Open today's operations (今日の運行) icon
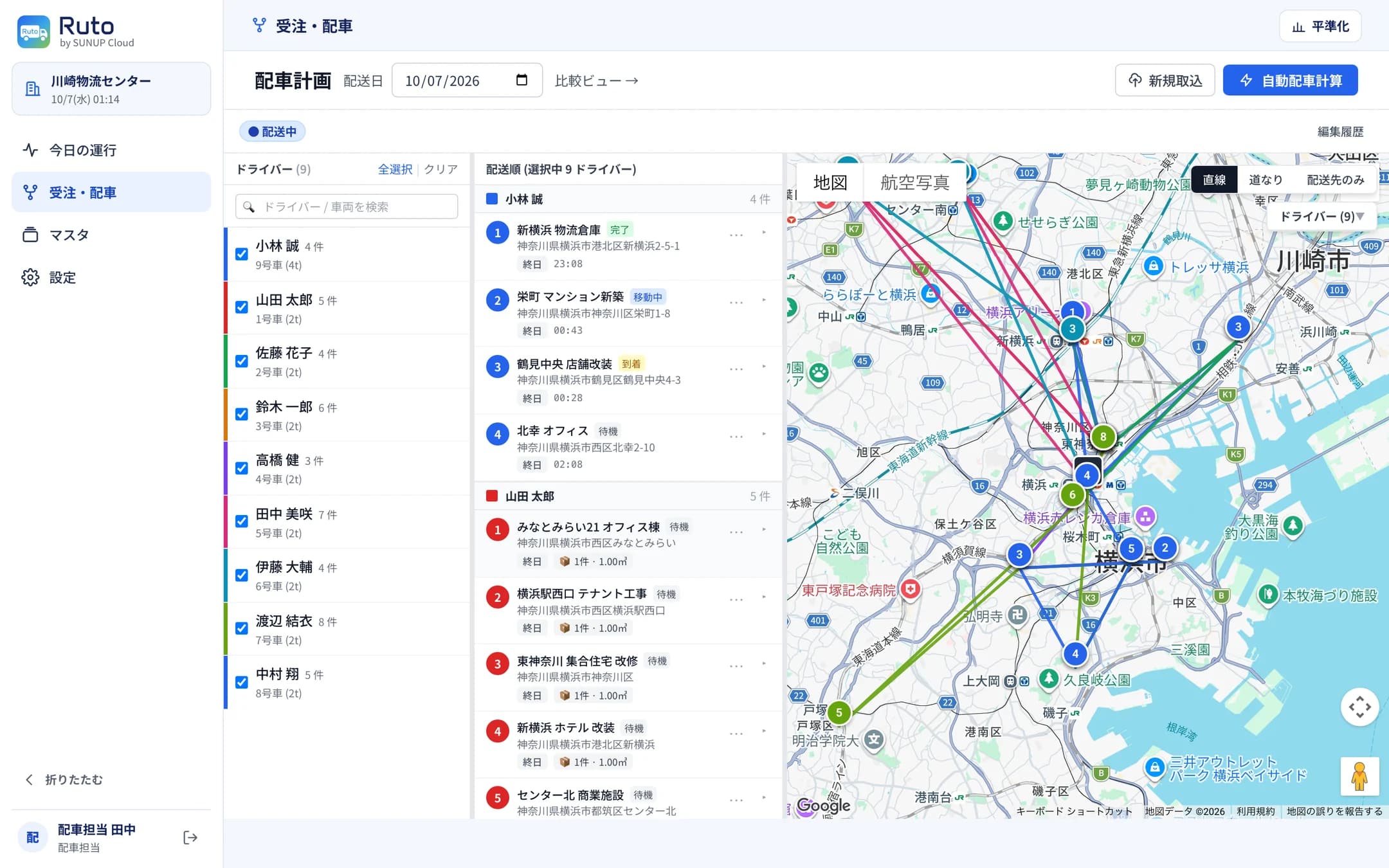 coord(30,150)
